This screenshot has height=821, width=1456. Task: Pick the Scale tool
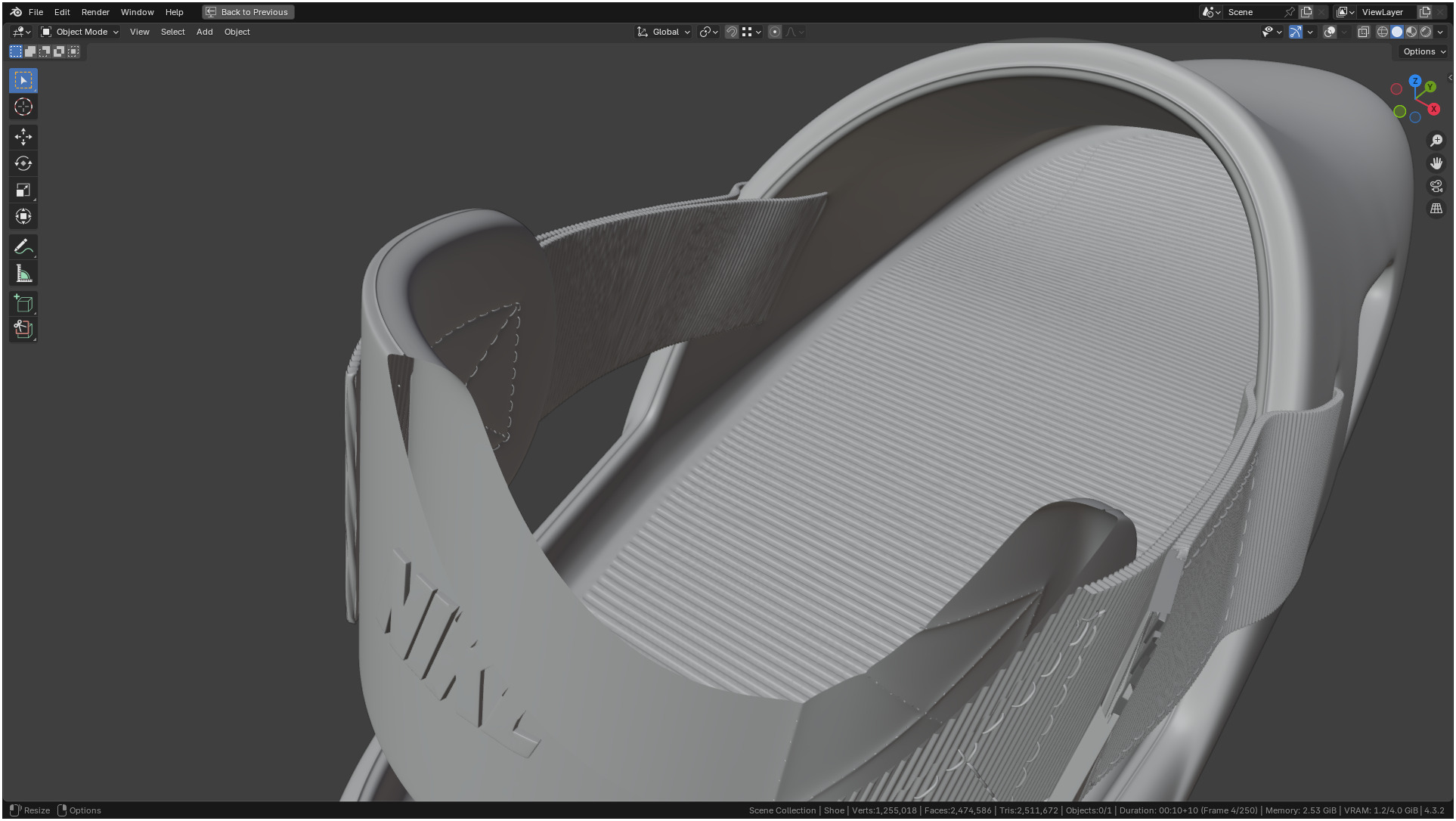23,190
